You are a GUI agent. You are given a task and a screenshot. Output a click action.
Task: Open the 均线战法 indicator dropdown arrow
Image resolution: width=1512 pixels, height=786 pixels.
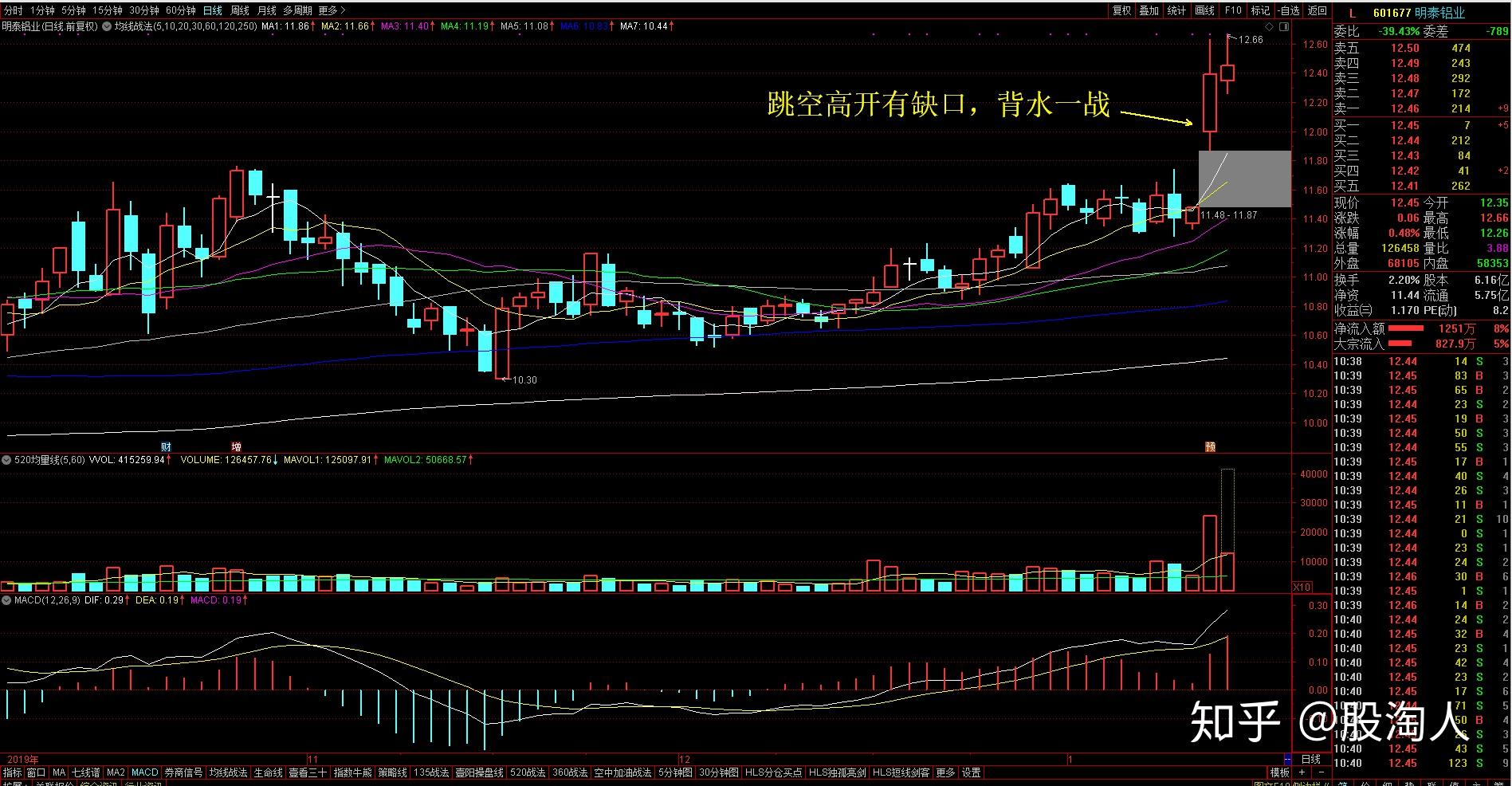click(x=108, y=26)
